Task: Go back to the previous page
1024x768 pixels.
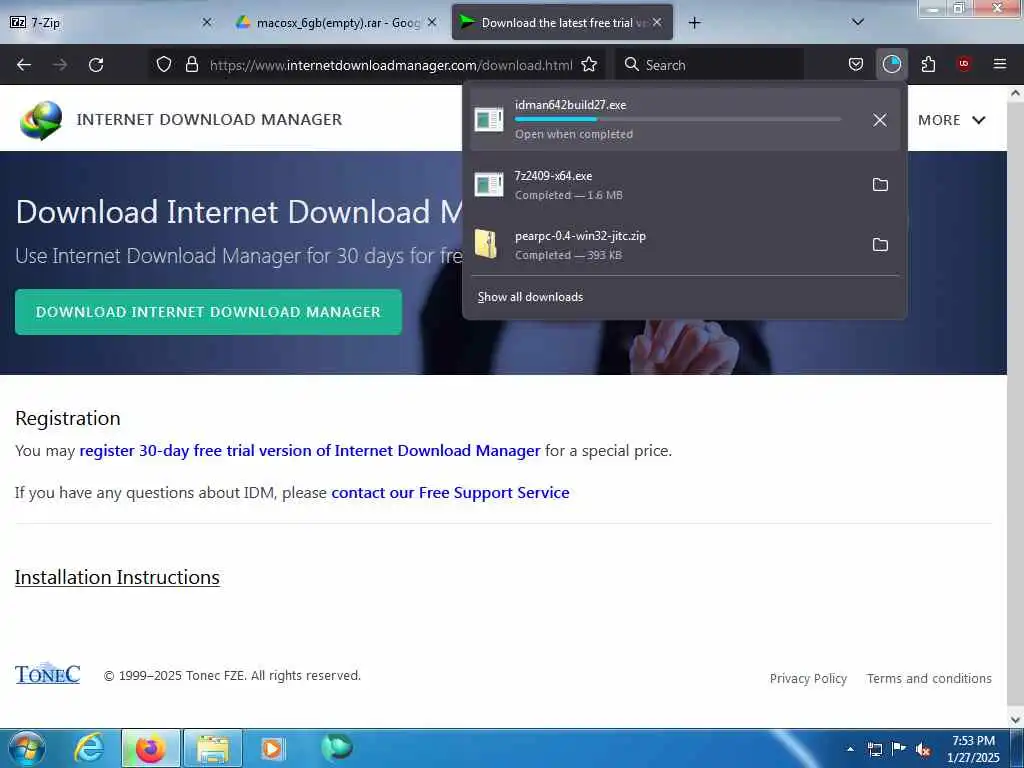Action: point(24,65)
